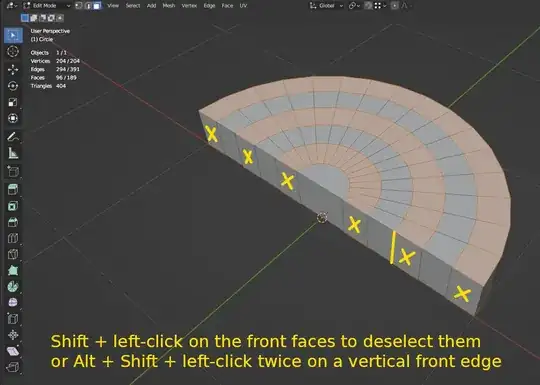Open the pivot point dropdown
The width and height of the screenshot is (540, 385).
(354, 6)
